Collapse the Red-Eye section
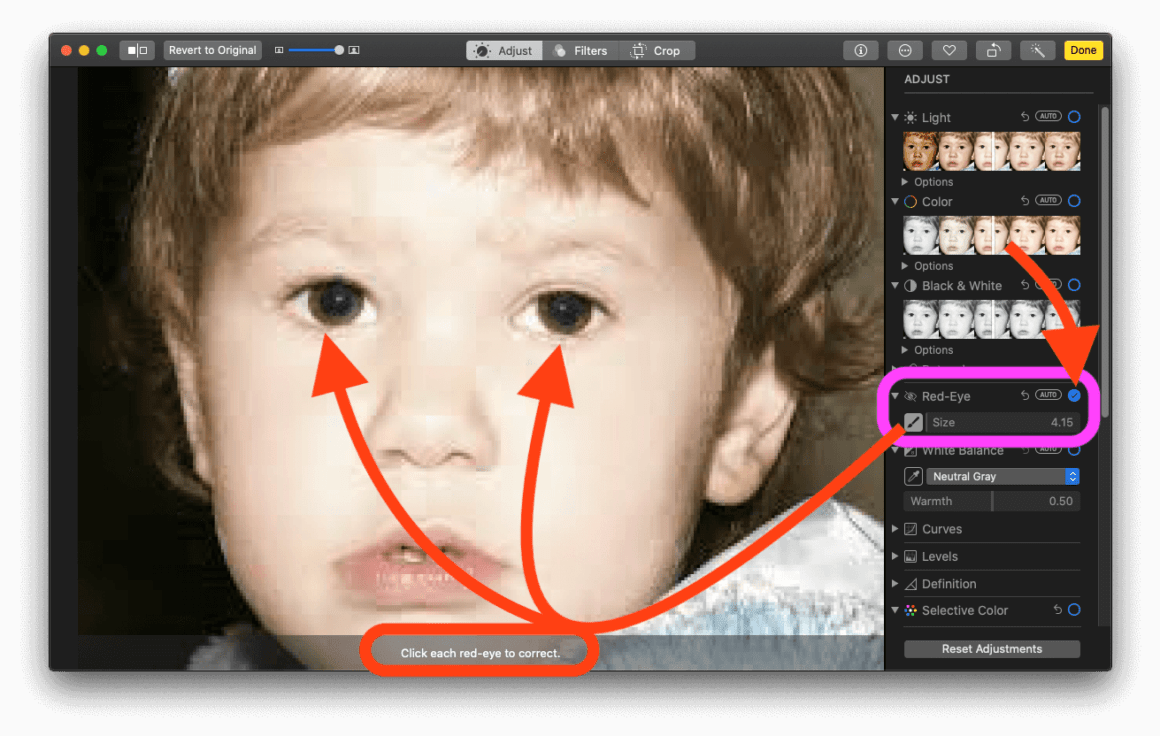 895,396
